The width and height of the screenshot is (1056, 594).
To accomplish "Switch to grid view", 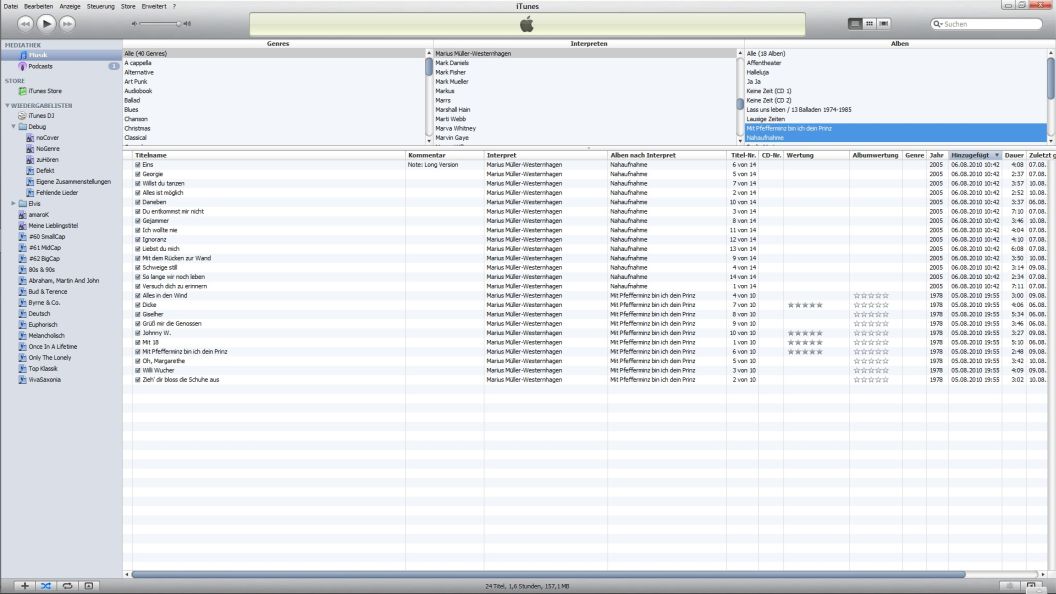I will [x=869, y=23].
